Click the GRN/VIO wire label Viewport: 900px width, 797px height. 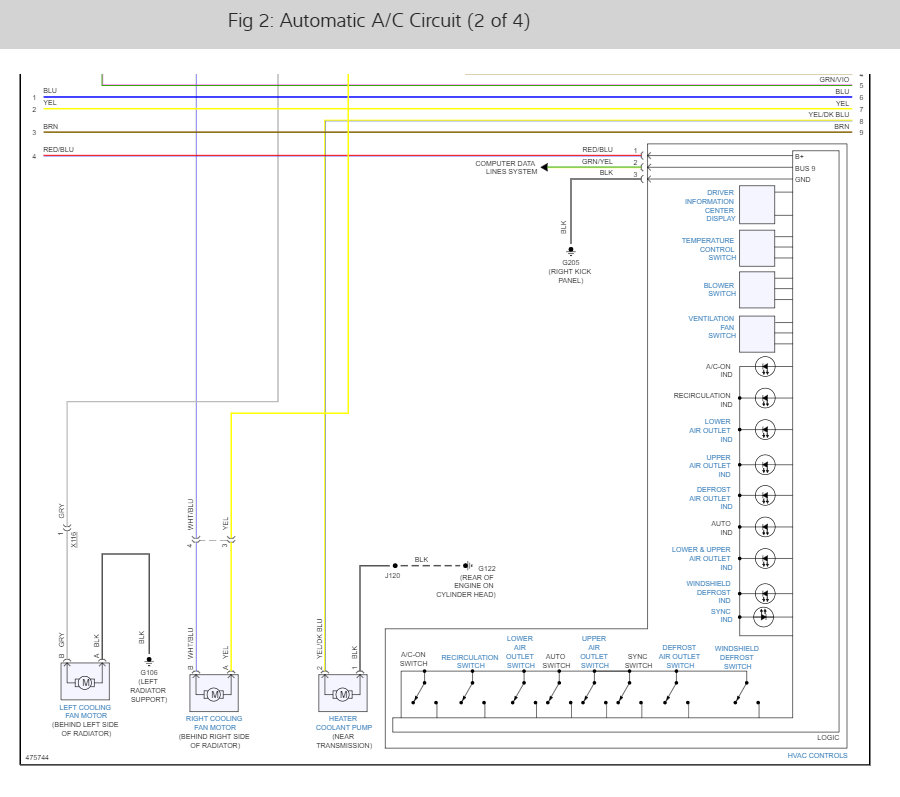pos(834,80)
